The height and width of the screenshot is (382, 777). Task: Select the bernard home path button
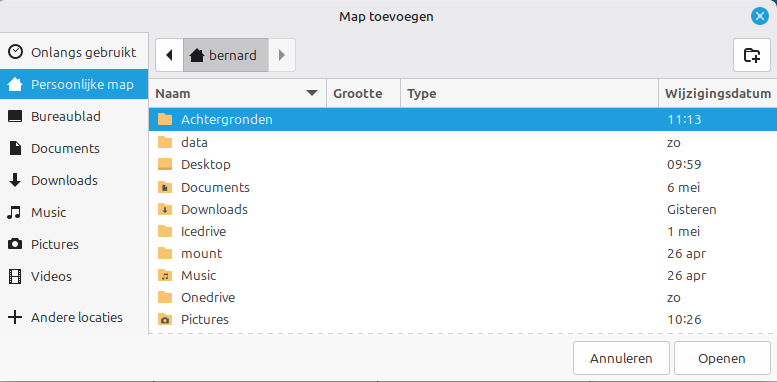(x=226, y=55)
